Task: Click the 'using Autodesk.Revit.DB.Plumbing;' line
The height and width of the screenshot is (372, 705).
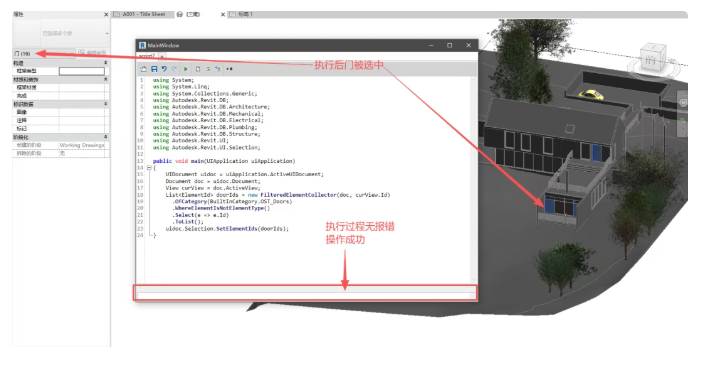Action: tap(205, 127)
